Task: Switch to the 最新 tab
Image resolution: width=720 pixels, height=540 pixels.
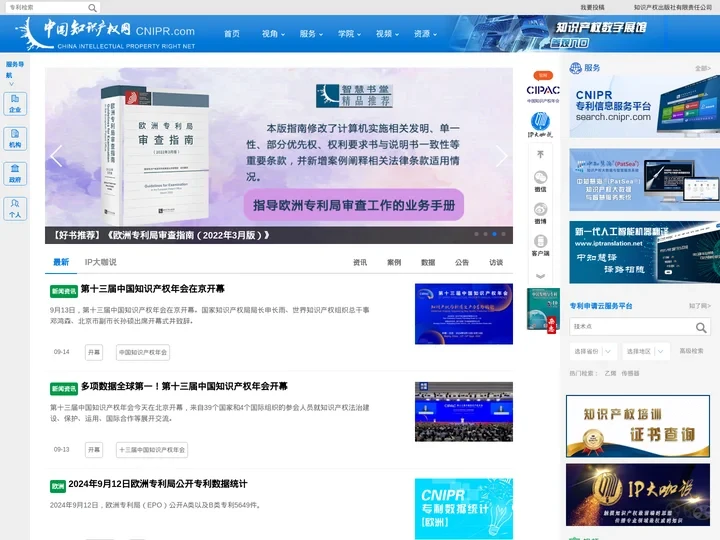Action: click(61, 262)
